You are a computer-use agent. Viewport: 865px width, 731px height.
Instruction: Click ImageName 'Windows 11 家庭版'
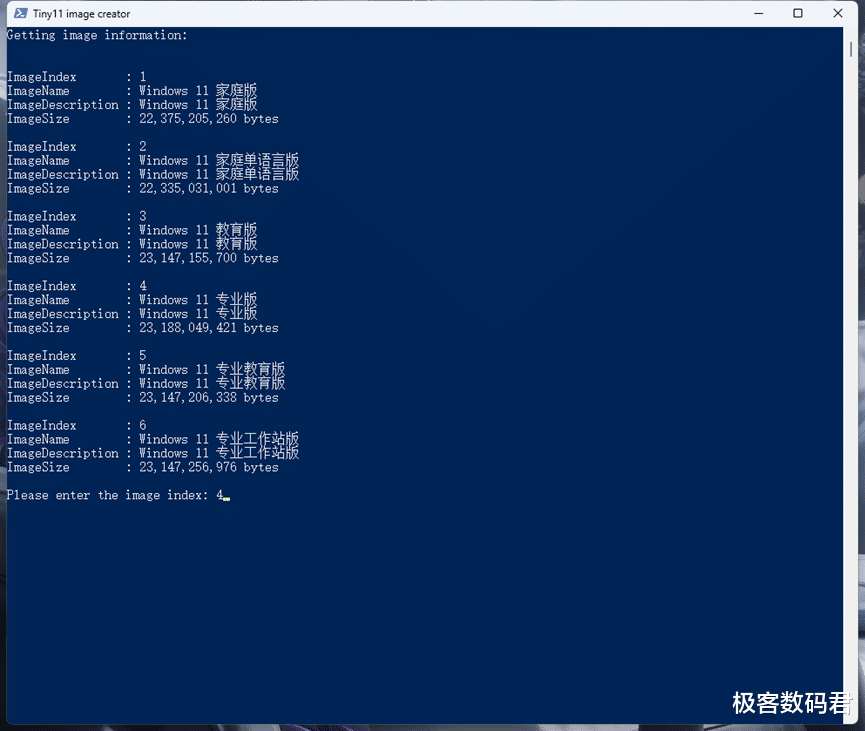(x=198, y=90)
